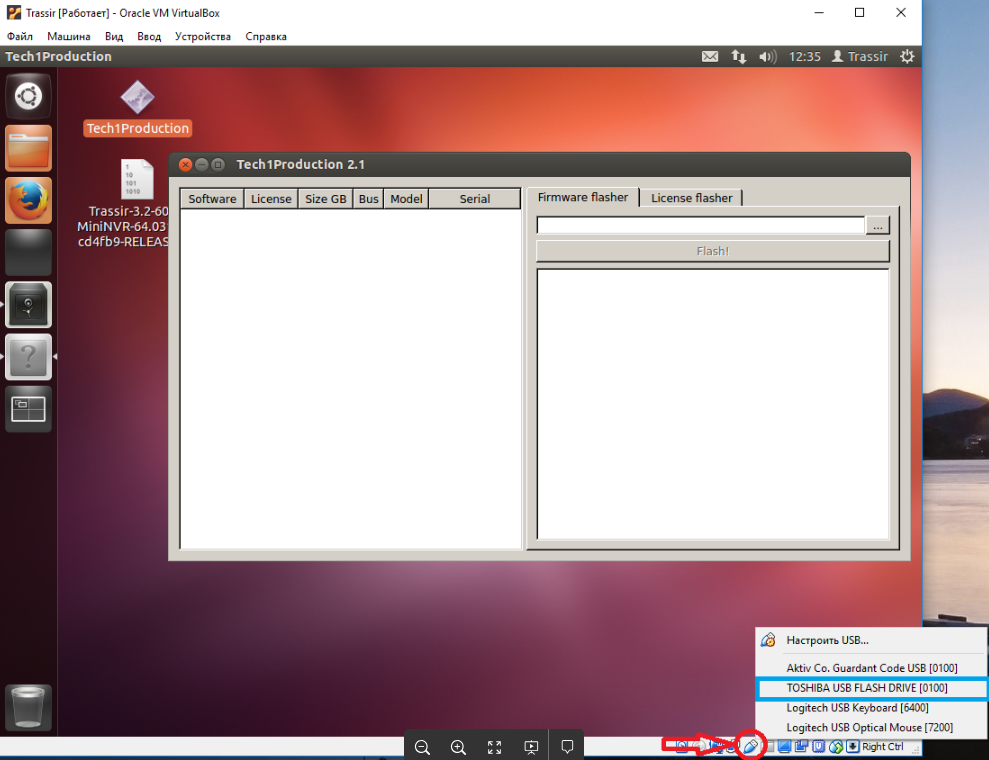Choose Настроить USB... from the popup menu

click(871, 640)
